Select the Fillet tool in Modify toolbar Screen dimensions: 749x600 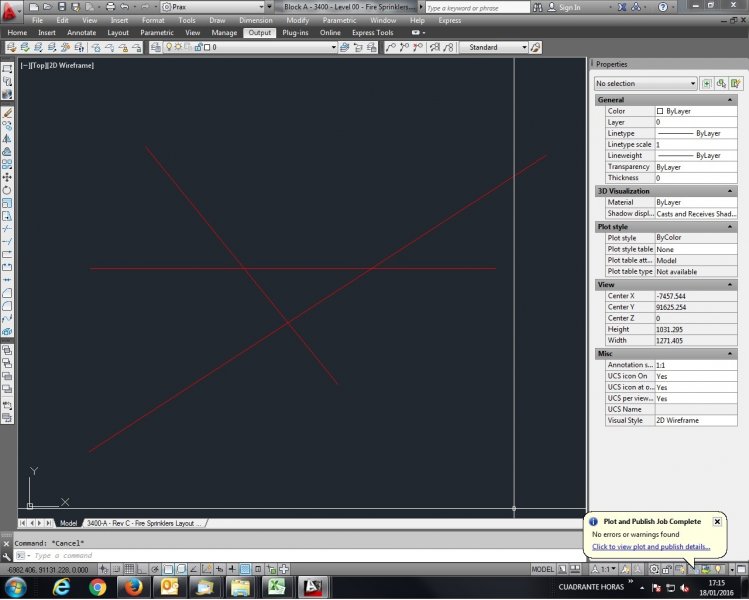(7, 306)
